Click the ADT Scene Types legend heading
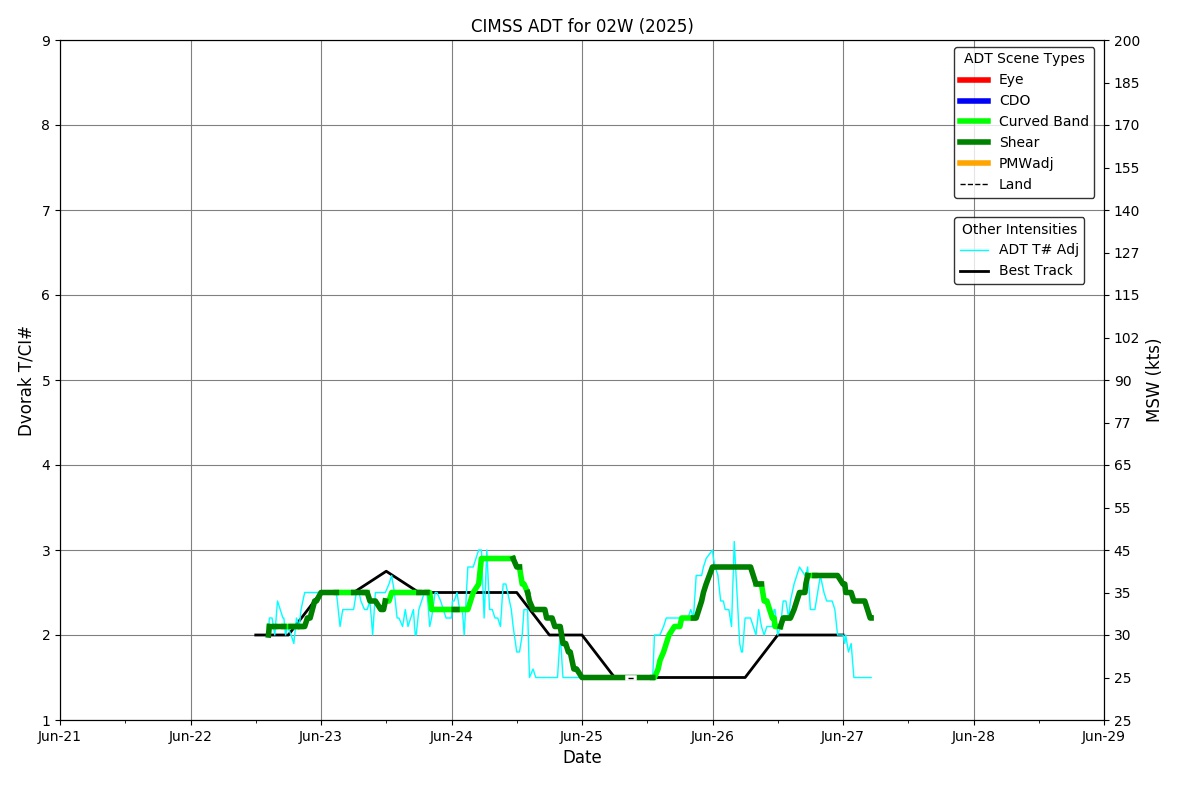 tap(1023, 59)
